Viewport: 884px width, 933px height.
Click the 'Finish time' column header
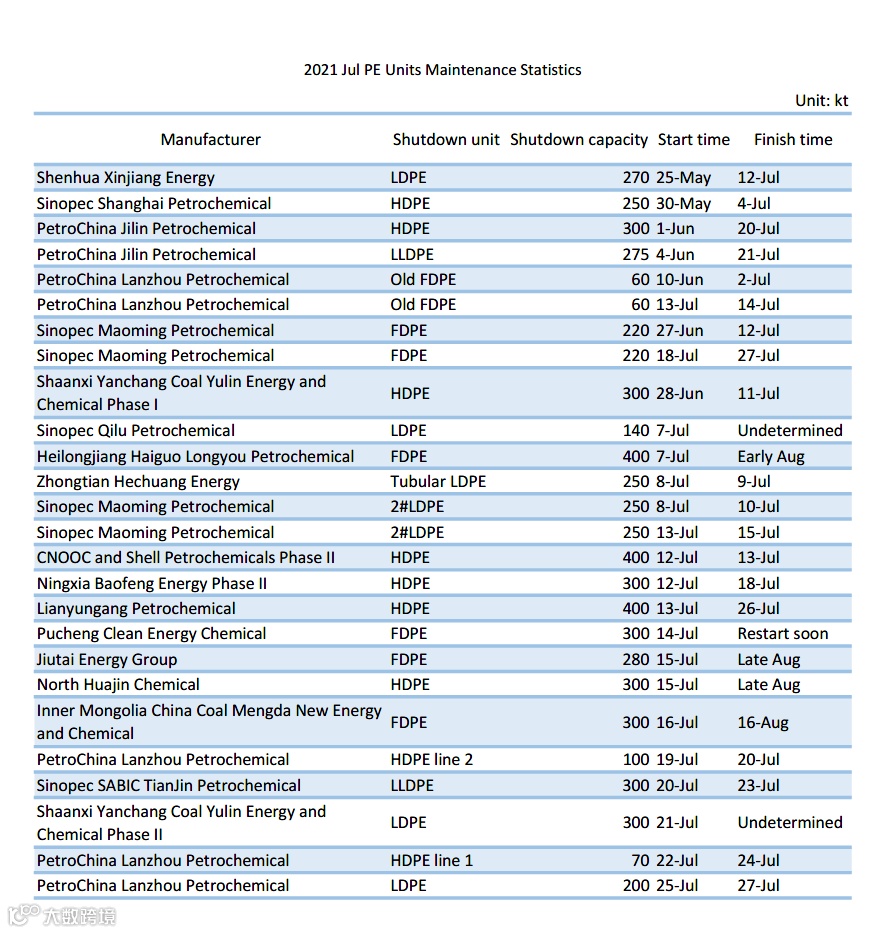(x=793, y=139)
